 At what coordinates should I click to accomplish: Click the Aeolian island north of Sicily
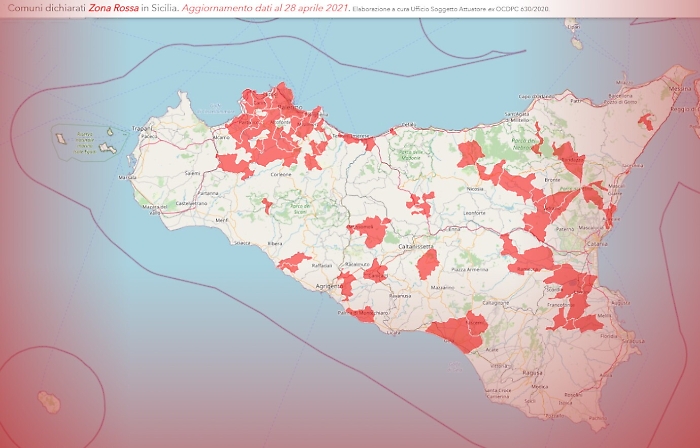pos(576,43)
